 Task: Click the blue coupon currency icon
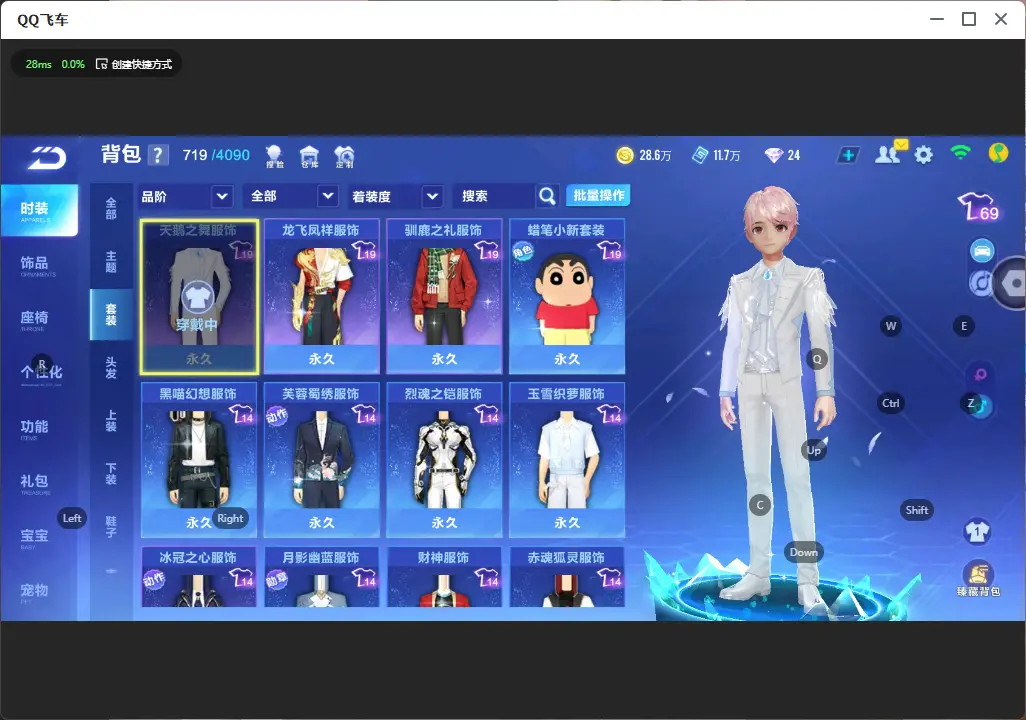(700, 155)
